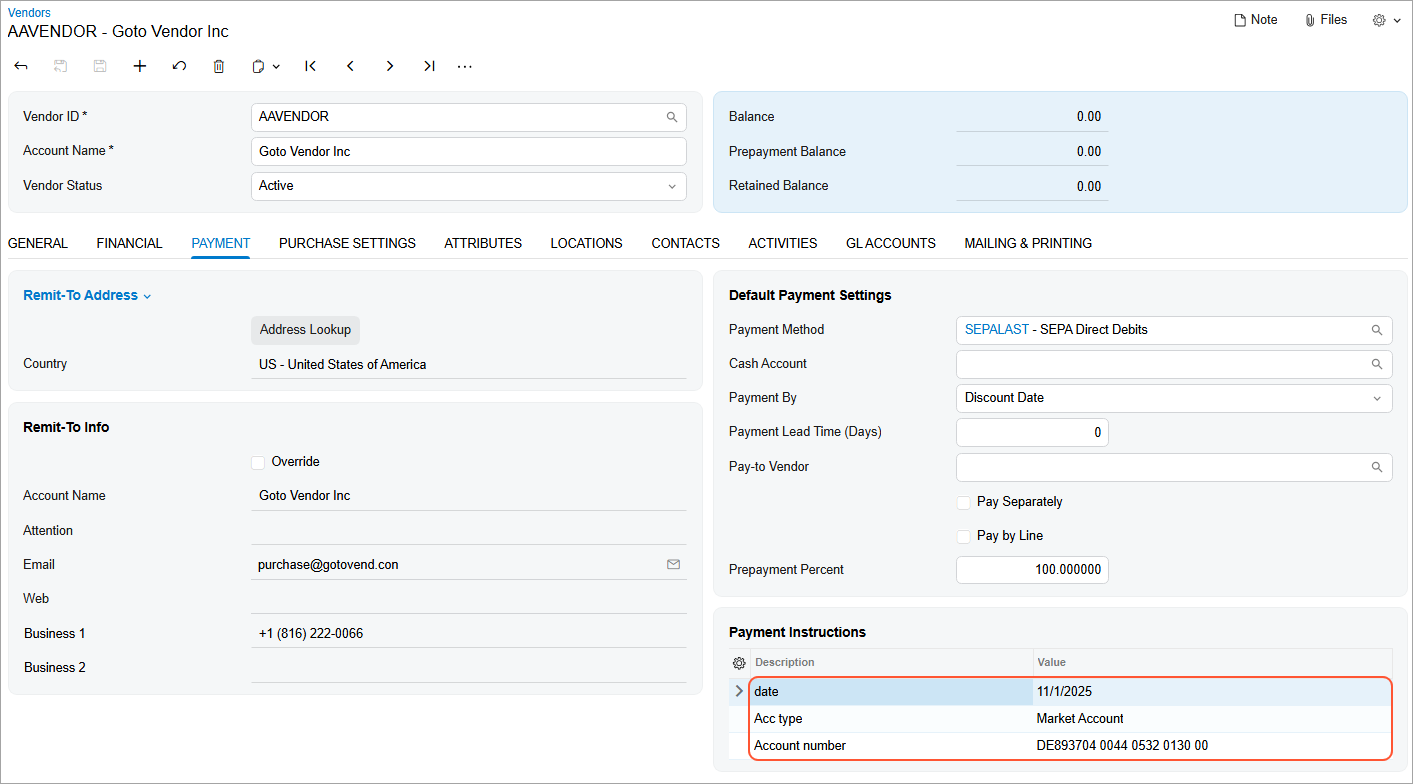Switch to the Contacts tab
Screen dimensions: 1413x784
[x=686, y=243]
